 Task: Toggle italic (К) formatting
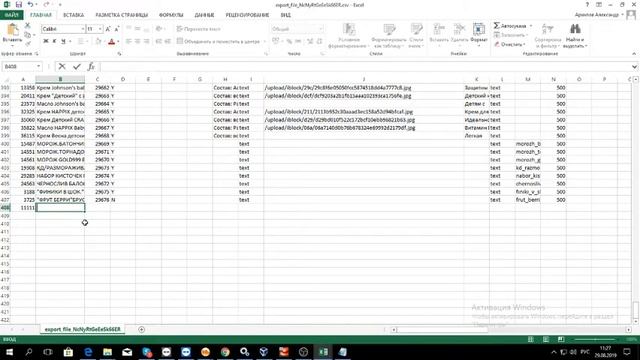[x=54, y=41]
